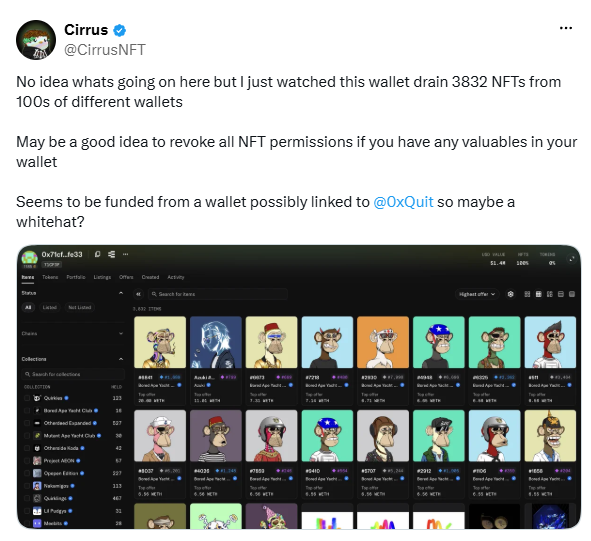Open the @0xQuit mention link
Screen dimensions: 591x541
point(403,202)
